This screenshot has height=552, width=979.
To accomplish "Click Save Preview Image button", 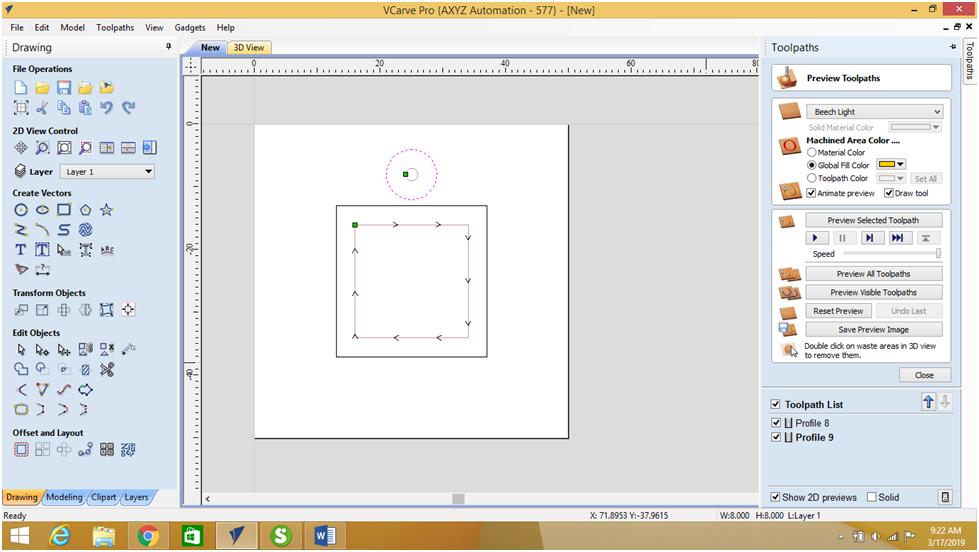I will [x=873, y=330].
